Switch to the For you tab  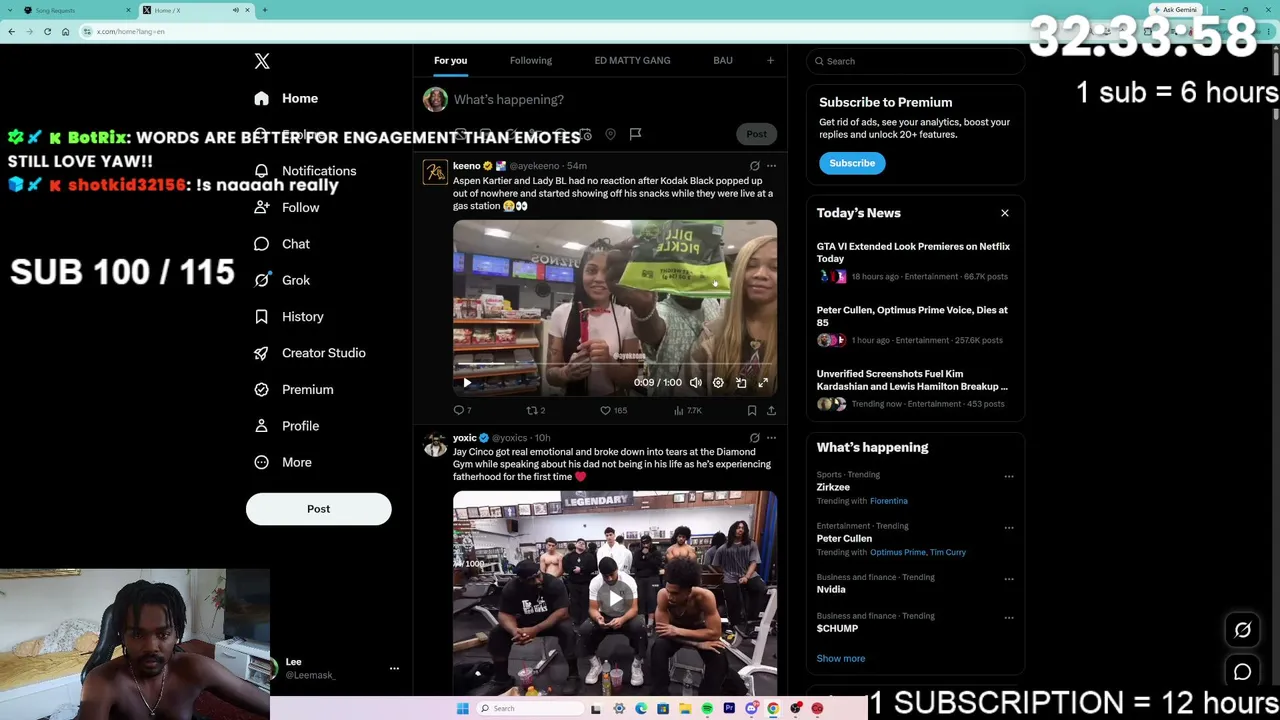pos(450,61)
